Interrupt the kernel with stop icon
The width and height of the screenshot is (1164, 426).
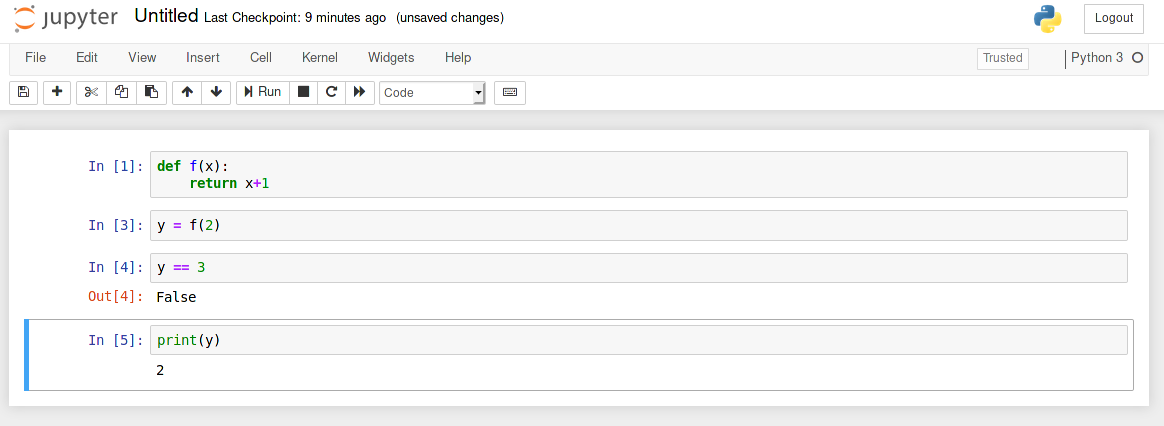coord(304,92)
